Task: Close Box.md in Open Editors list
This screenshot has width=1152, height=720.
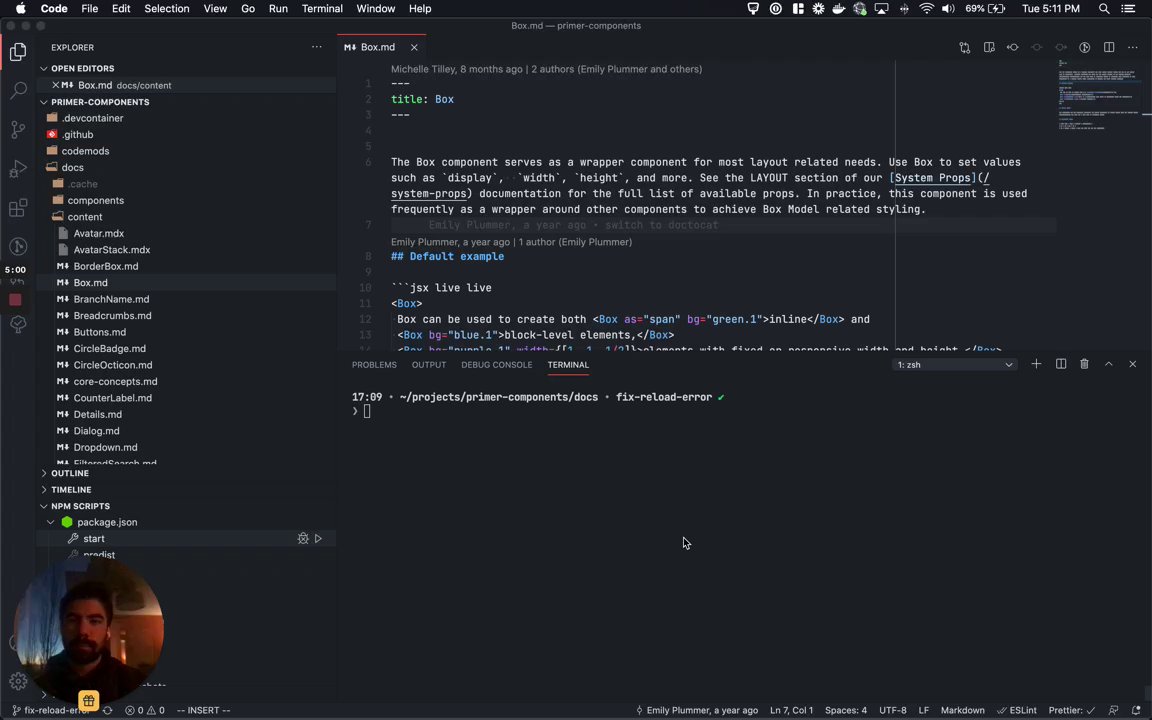Action: click(x=55, y=85)
